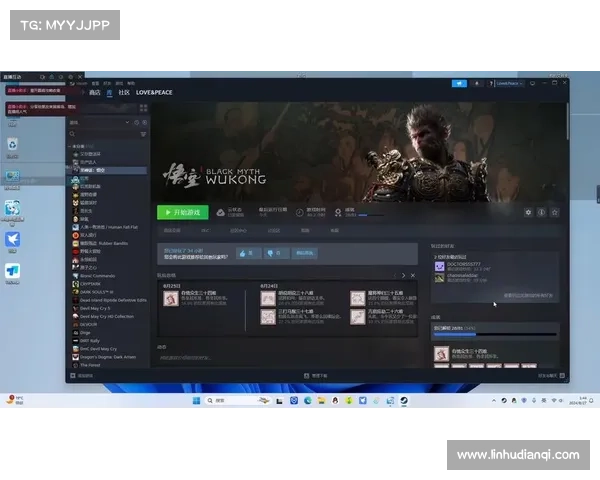The height and width of the screenshot is (480, 600).
Task: Open the Steam notifications bell icon
Action: pyautogui.click(x=477, y=83)
